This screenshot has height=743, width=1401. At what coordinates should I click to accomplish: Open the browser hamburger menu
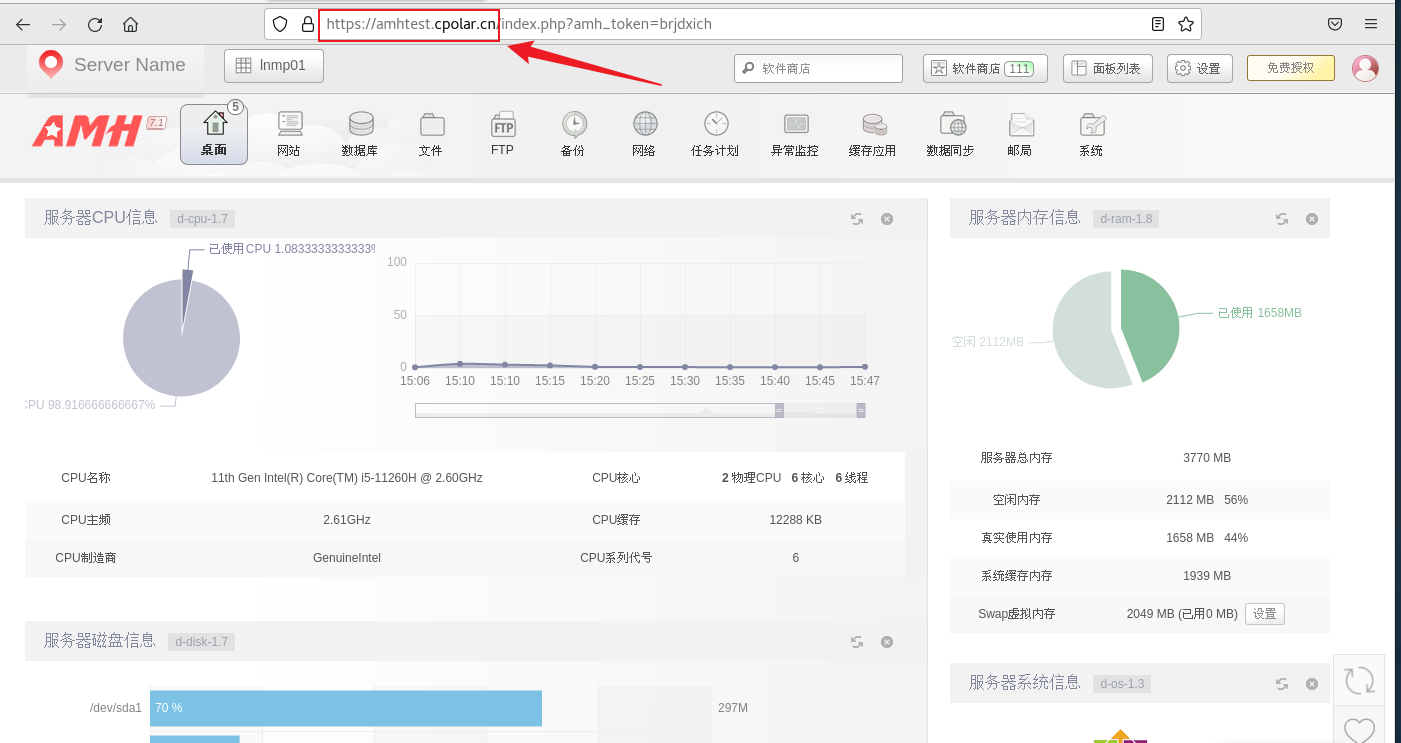pyautogui.click(x=1370, y=24)
